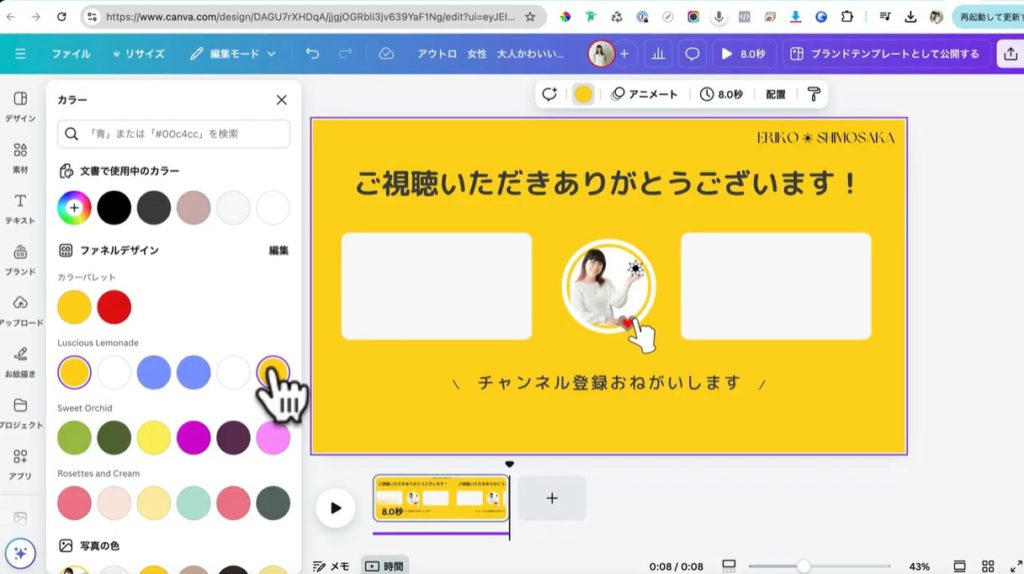Open the お絵描き (Draw) sidebar tool

click(20, 361)
